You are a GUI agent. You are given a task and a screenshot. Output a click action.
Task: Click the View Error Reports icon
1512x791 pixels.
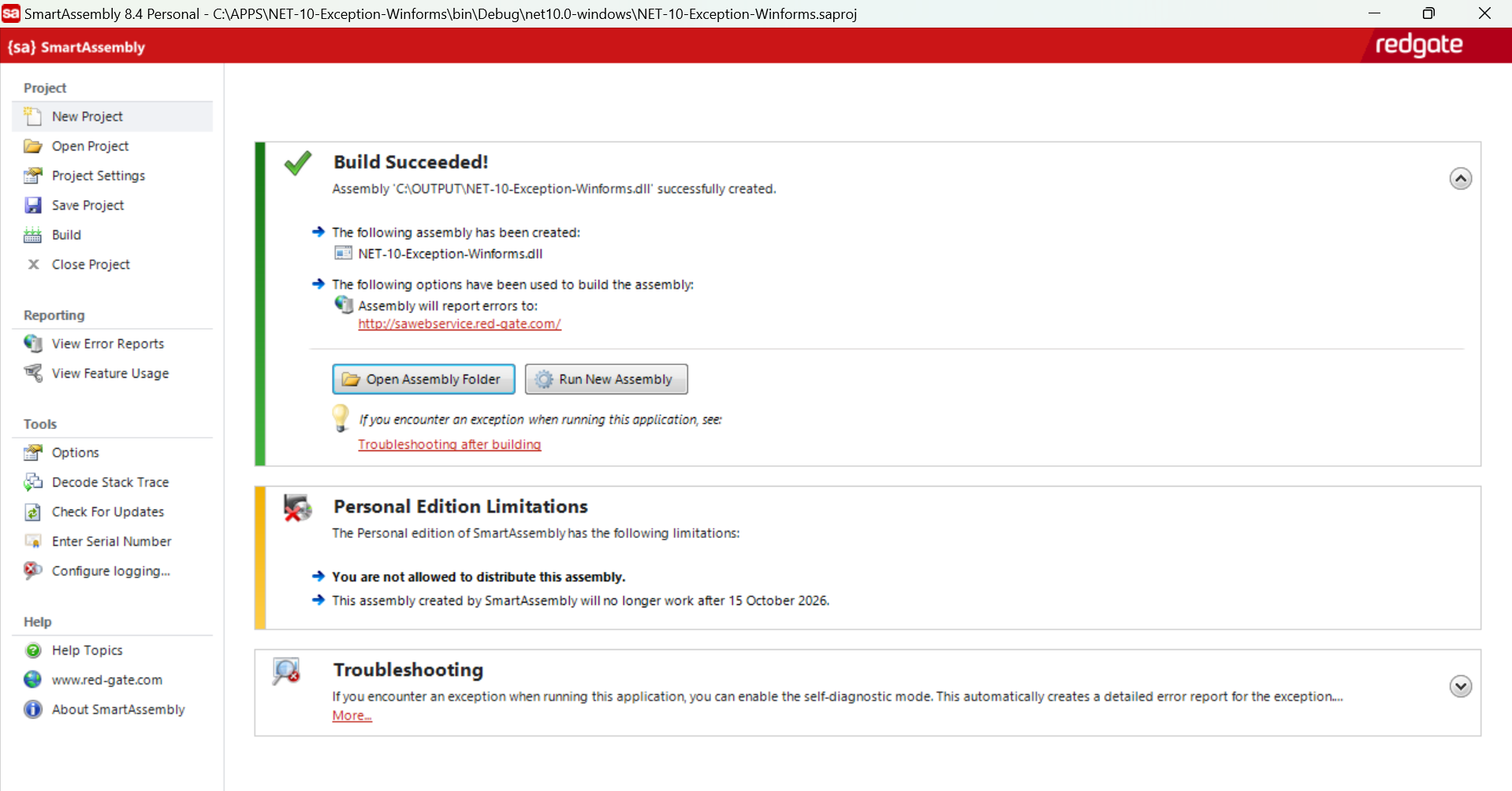(32, 343)
